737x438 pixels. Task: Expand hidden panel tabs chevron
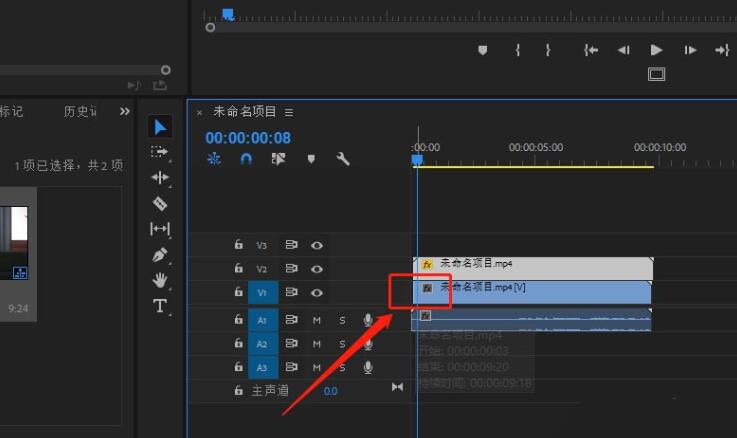(125, 111)
